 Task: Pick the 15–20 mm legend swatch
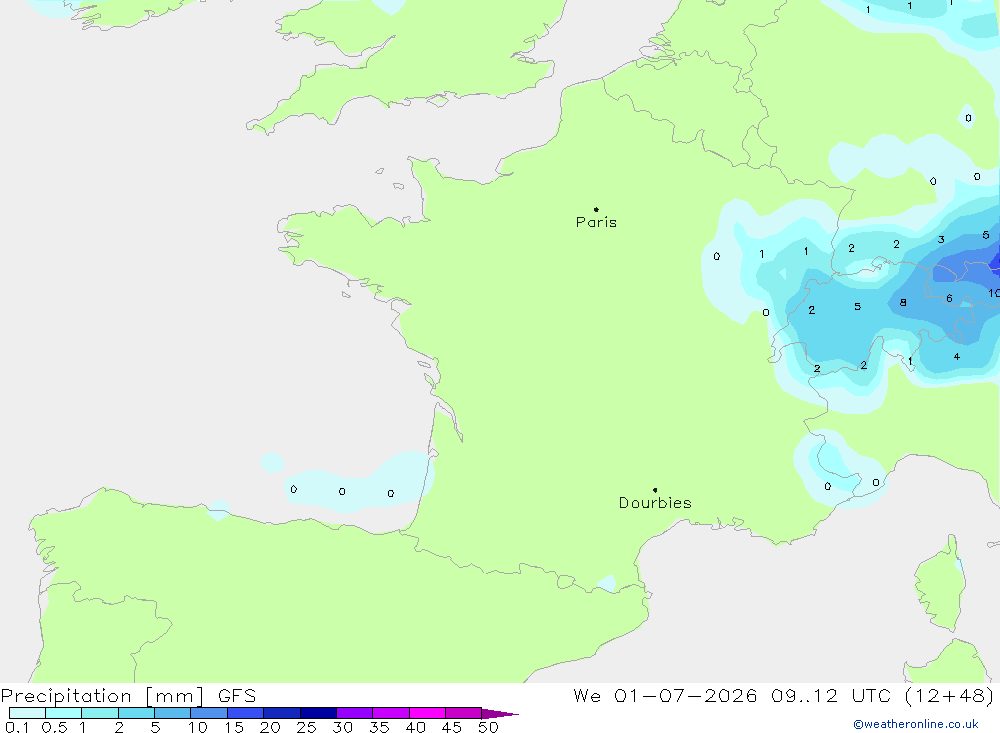coord(246,713)
